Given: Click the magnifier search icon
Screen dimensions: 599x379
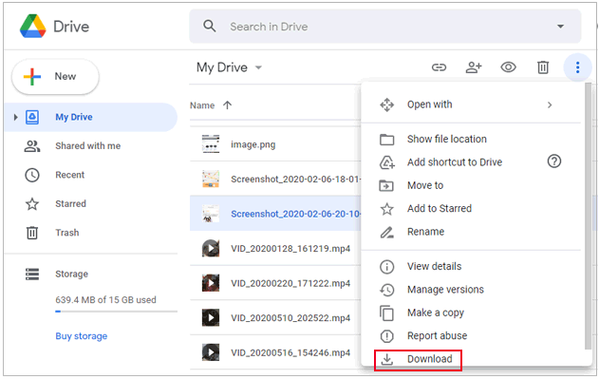Looking at the screenshot, I should pos(209,26).
